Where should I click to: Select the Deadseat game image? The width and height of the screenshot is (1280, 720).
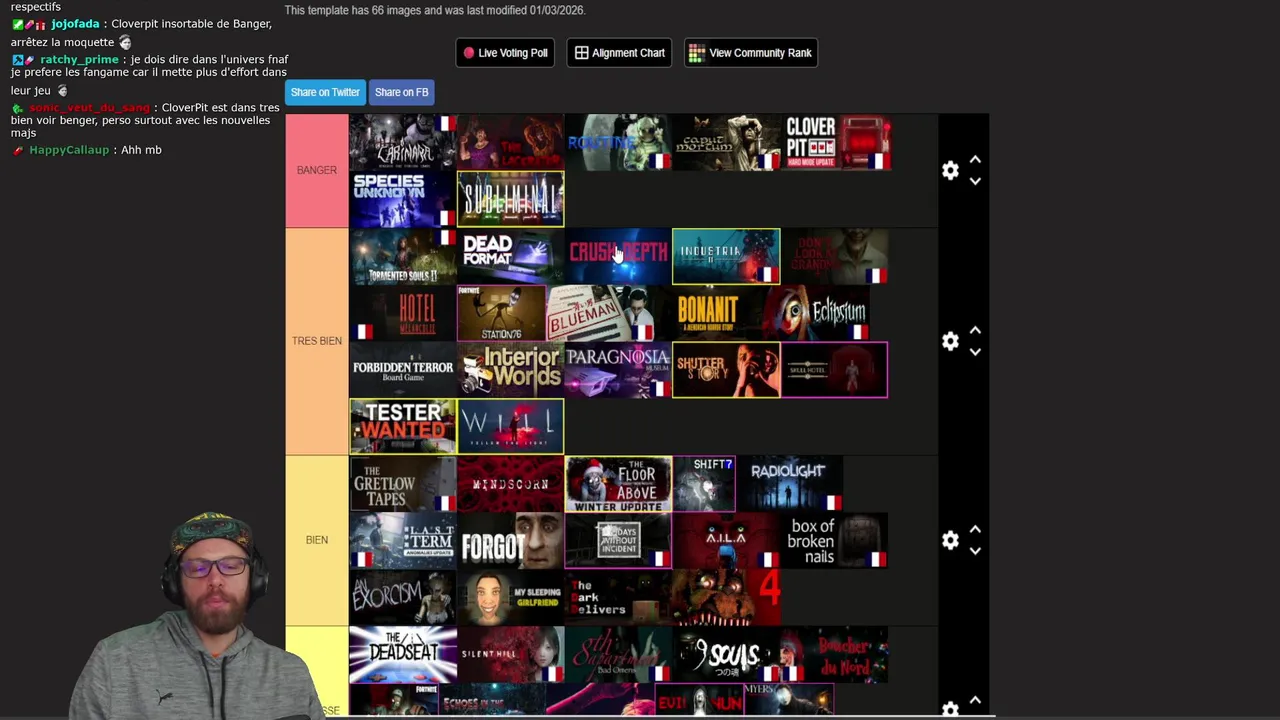(x=402, y=655)
